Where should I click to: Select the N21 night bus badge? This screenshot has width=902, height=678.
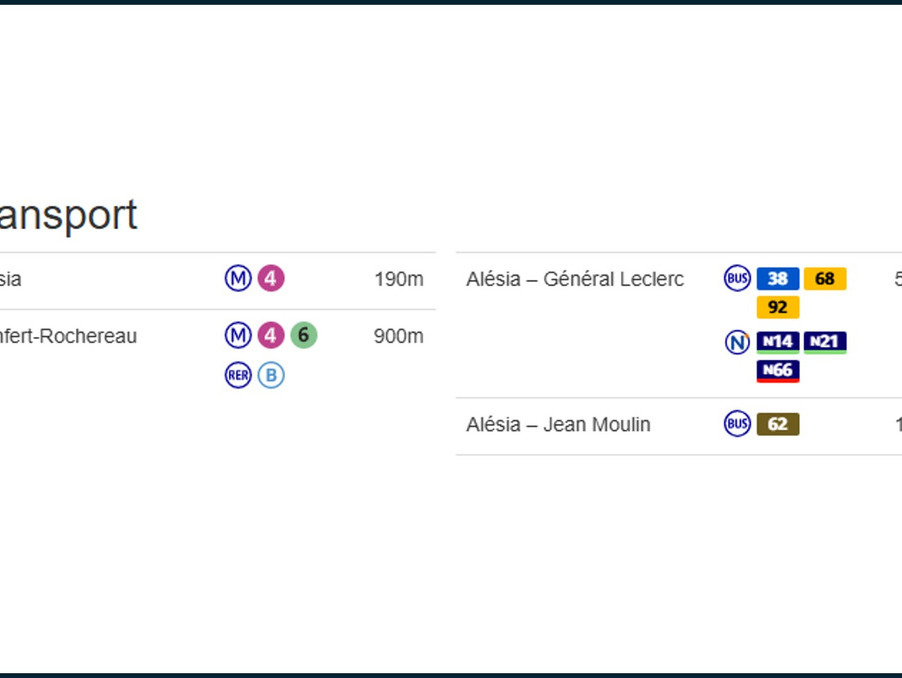[x=825, y=342]
